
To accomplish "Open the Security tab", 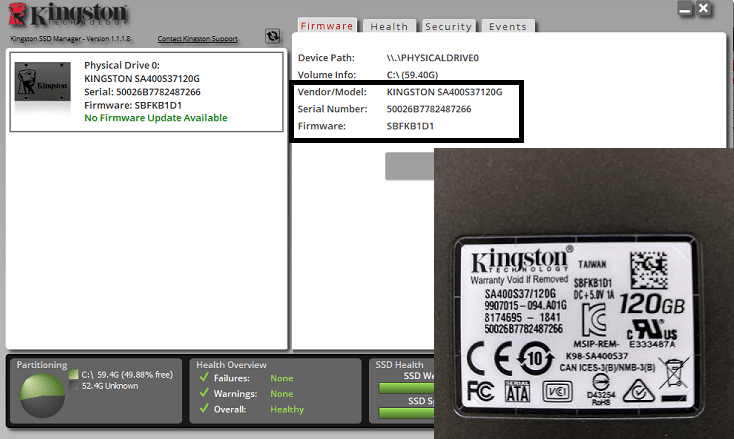I will (x=448, y=26).
